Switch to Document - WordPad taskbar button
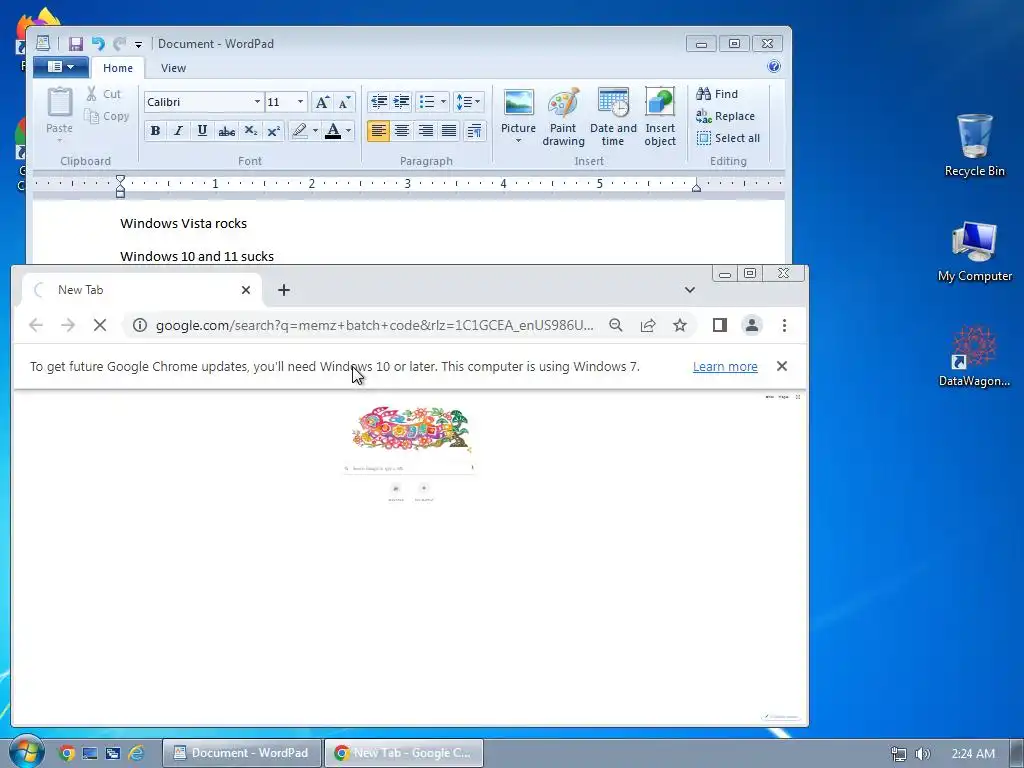This screenshot has width=1024, height=768. (x=242, y=753)
